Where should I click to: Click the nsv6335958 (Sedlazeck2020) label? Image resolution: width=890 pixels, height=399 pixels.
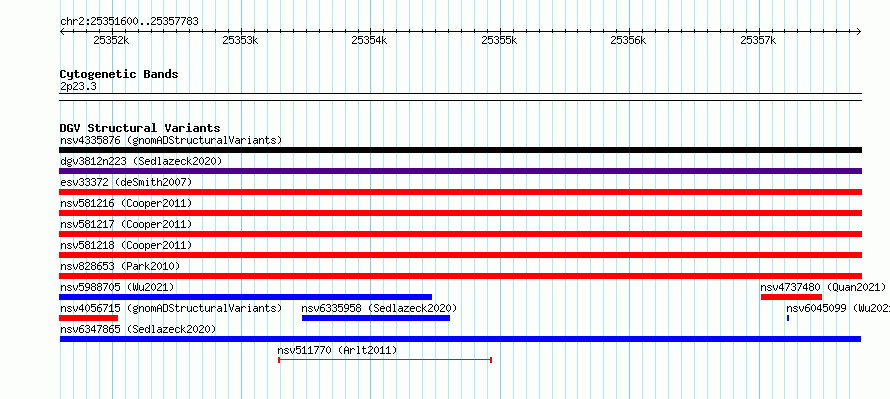tap(379, 308)
